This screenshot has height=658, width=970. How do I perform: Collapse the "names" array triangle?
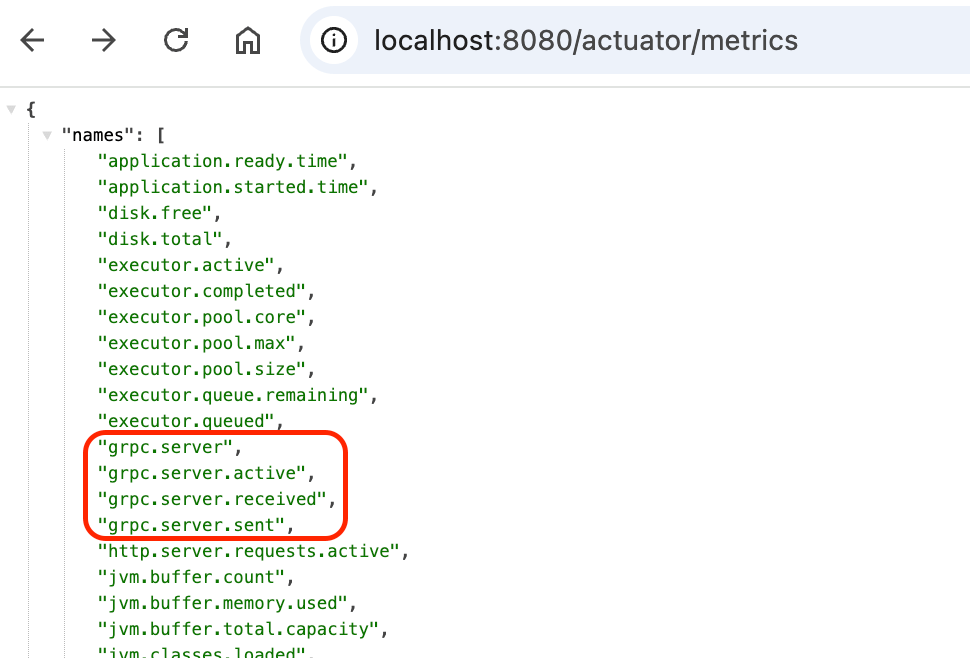click(x=46, y=135)
